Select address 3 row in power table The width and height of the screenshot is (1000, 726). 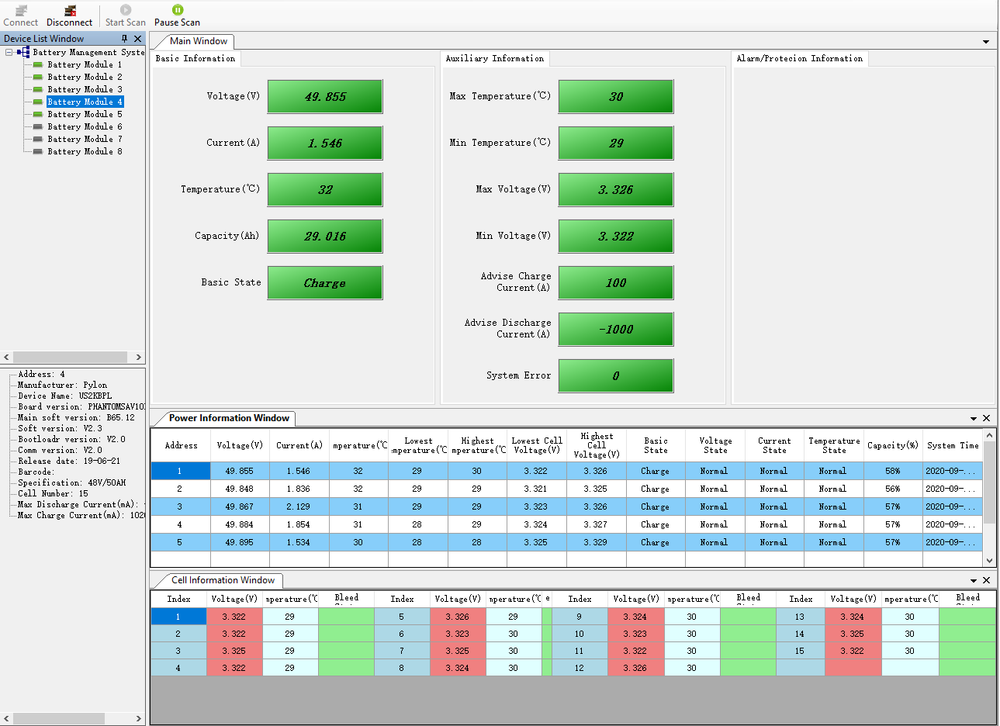(x=180, y=507)
